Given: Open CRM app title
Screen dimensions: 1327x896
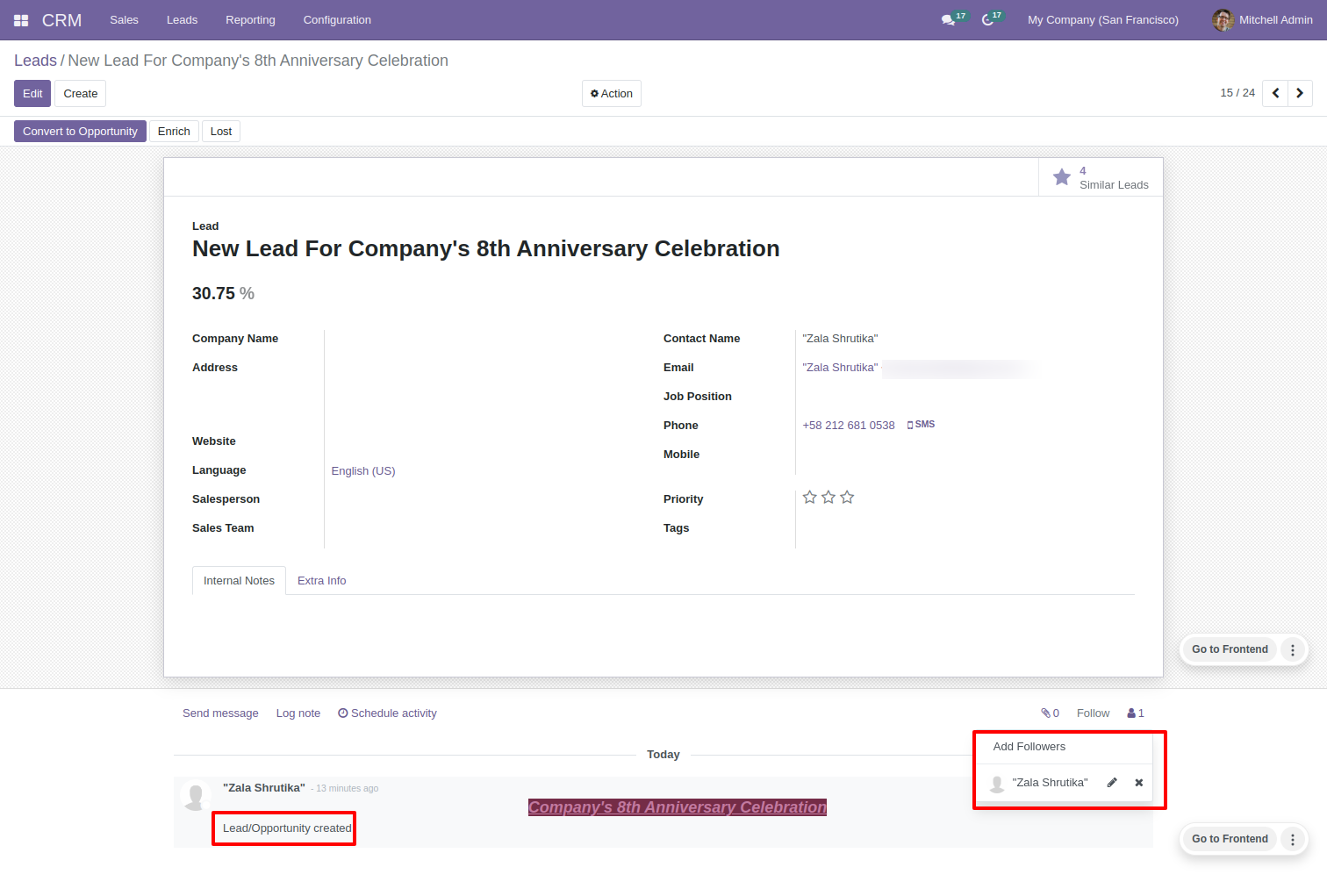Looking at the screenshot, I should click(x=61, y=20).
